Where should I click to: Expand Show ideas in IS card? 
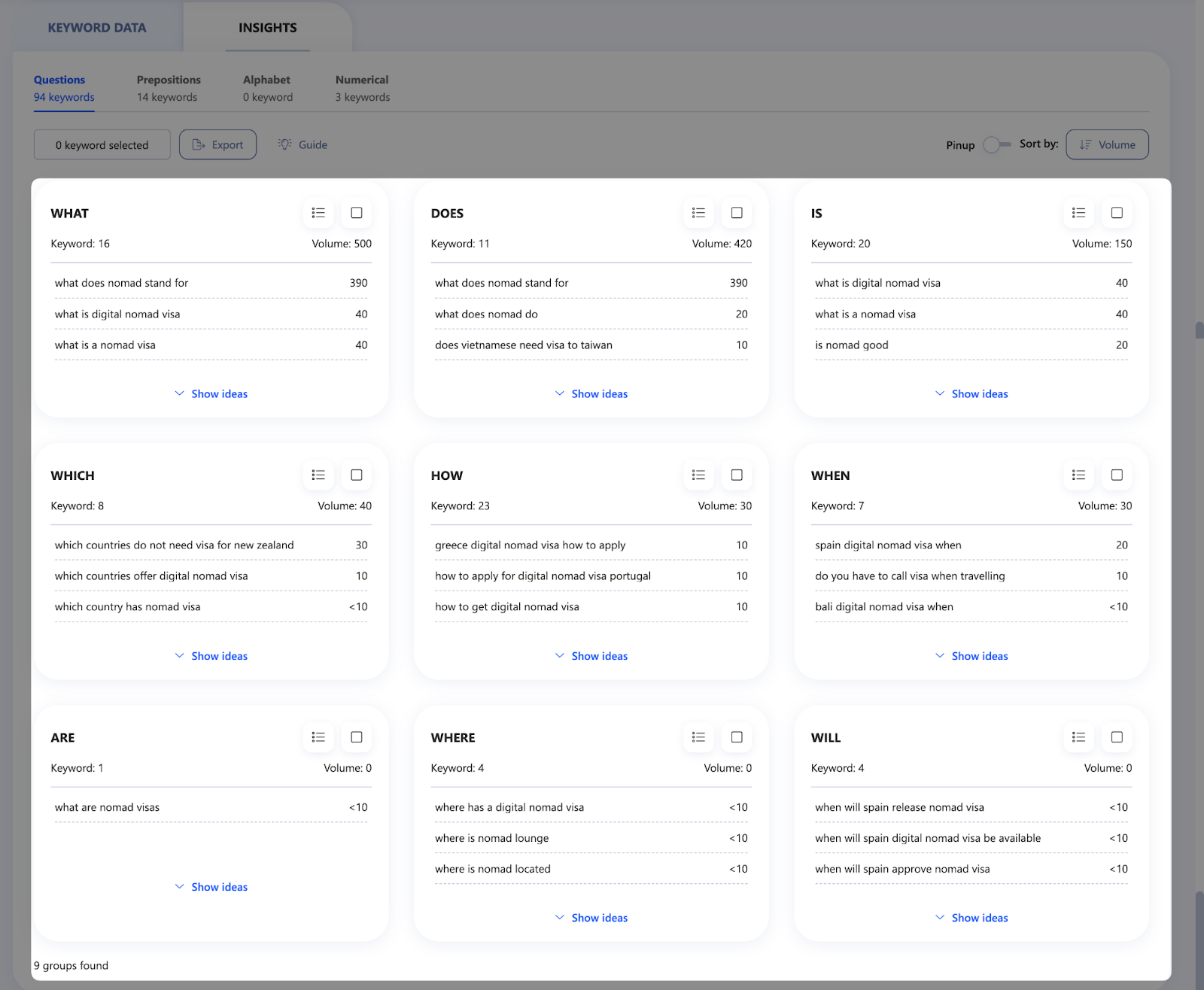971,393
